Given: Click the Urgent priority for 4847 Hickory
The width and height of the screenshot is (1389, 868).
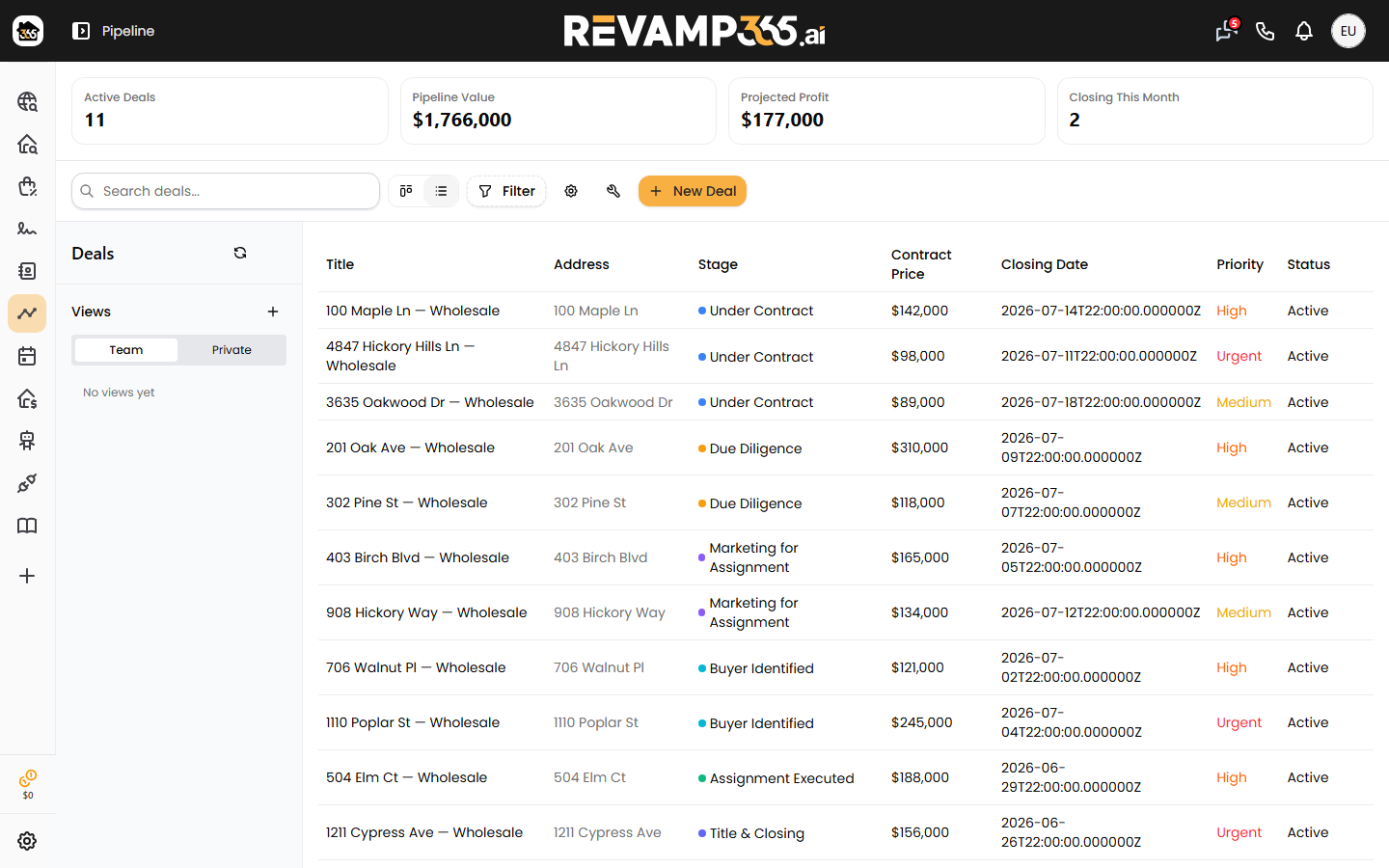Looking at the screenshot, I should tap(1239, 356).
